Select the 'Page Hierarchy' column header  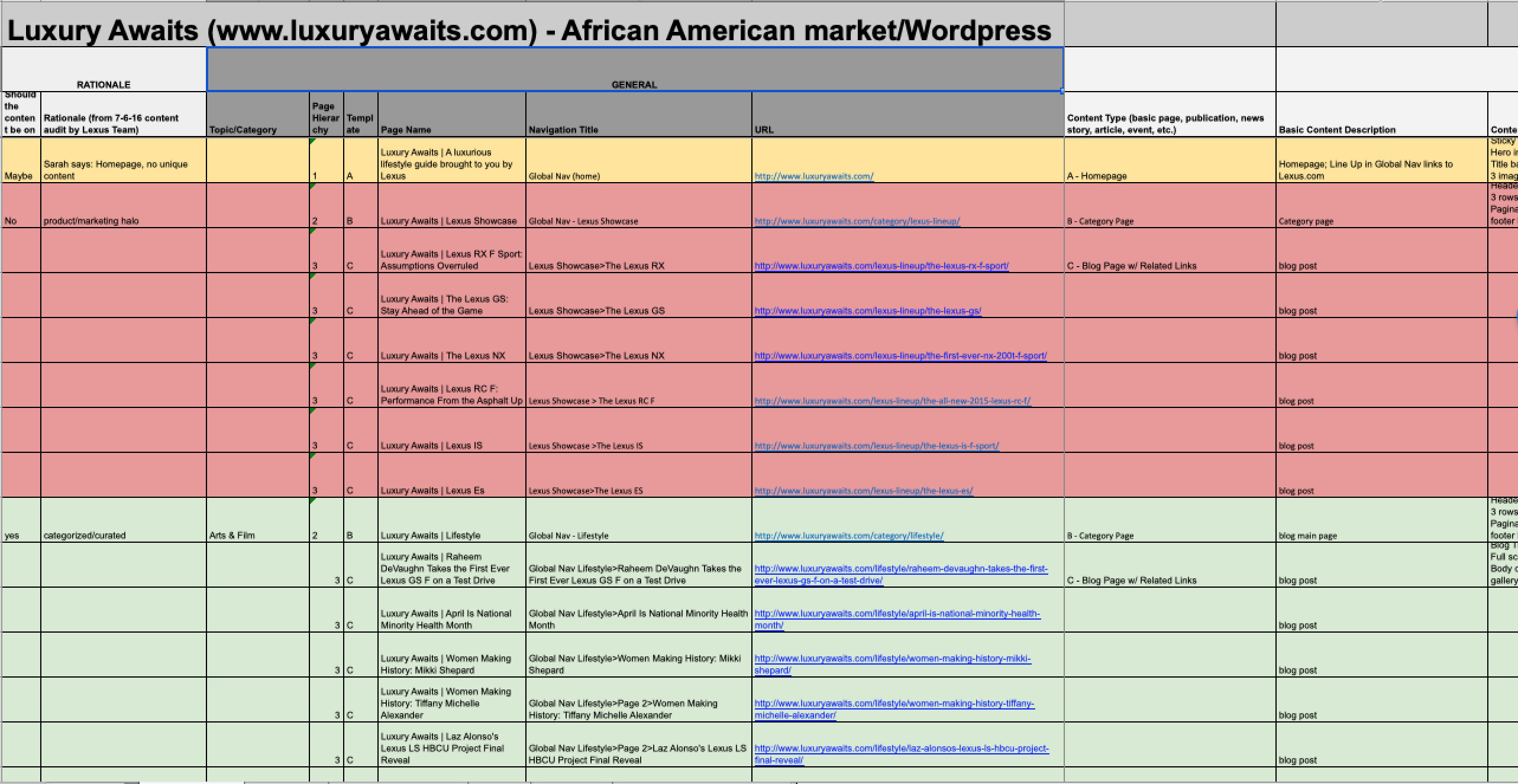(x=327, y=115)
